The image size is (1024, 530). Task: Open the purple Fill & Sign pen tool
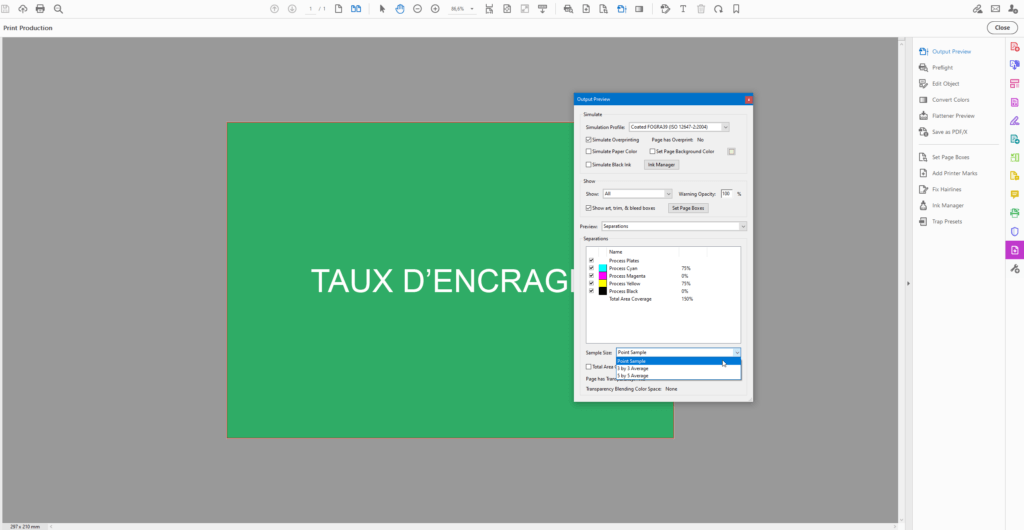coord(1014,121)
